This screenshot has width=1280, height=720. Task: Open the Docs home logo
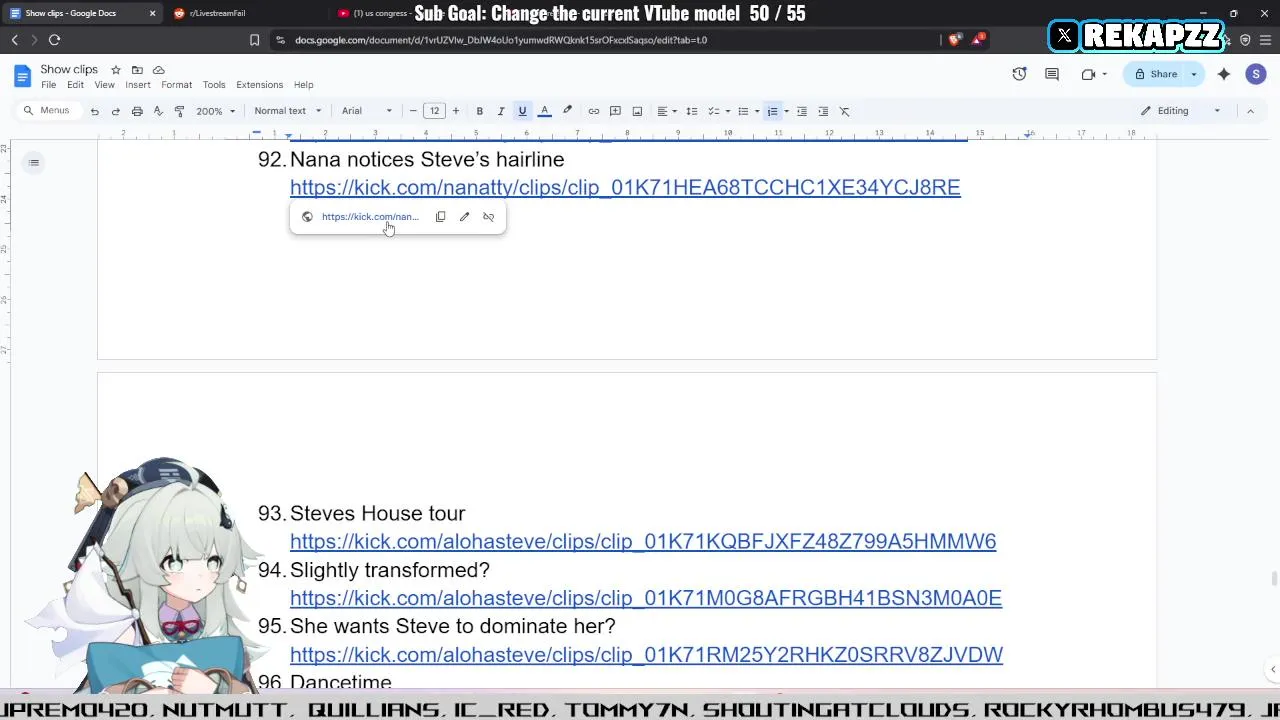[x=22, y=76]
